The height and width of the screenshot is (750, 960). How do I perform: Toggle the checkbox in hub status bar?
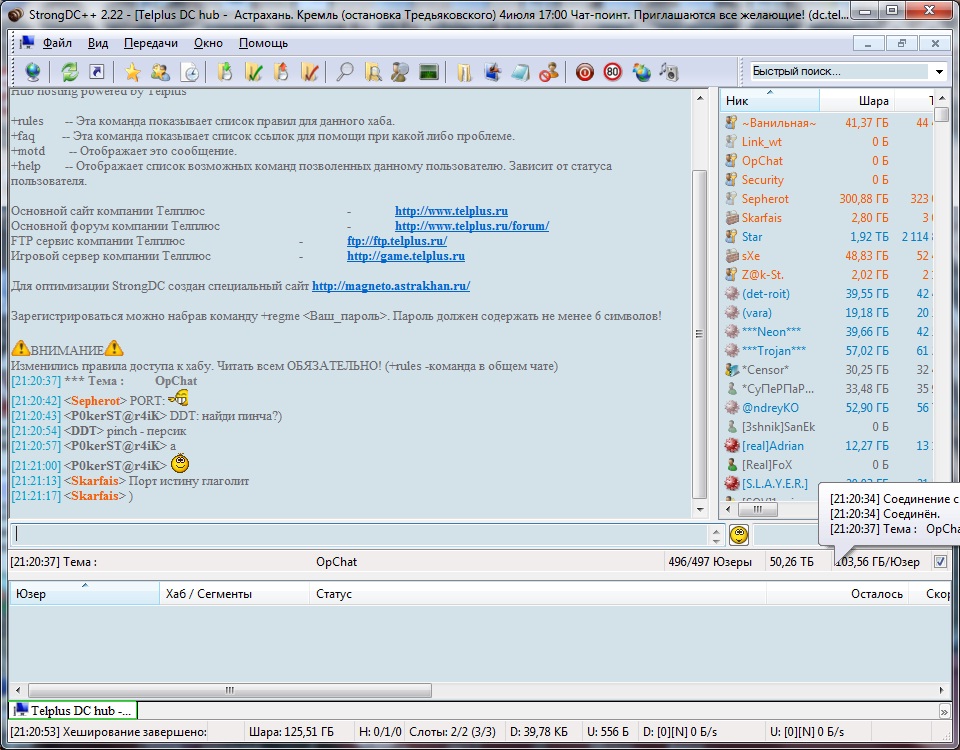[x=940, y=561]
